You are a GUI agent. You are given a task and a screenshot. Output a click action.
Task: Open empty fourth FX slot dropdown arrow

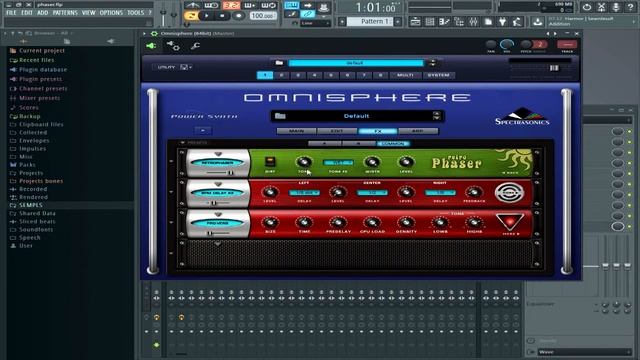pos(218,244)
